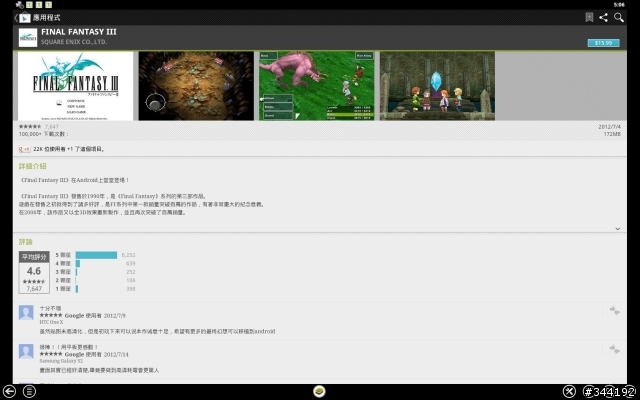Rate the Samsung Galaxy S2 review helpful icon

(614, 349)
